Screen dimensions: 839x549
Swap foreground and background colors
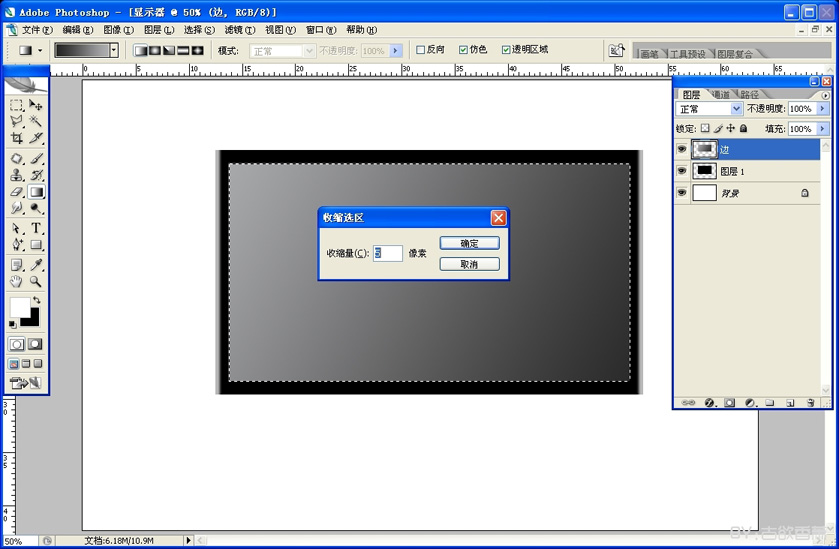tap(36, 300)
